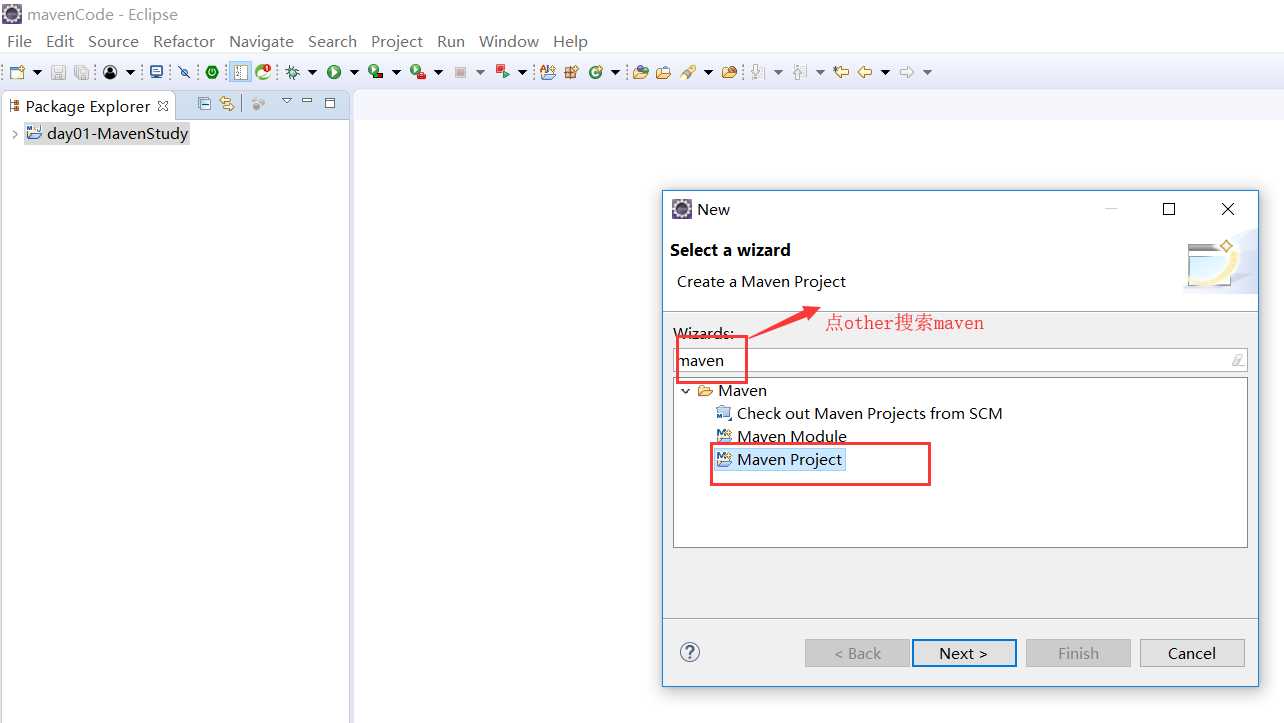
Task: Open the File menu
Action: coord(19,41)
